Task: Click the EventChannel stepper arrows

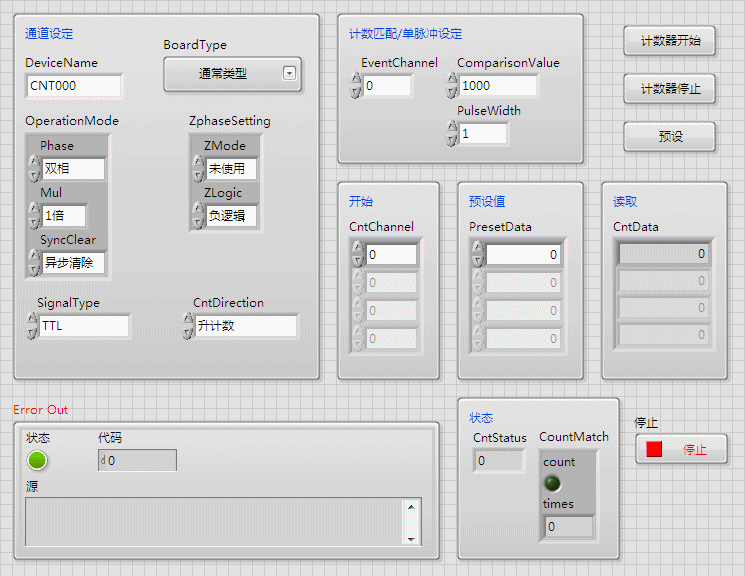Action: tap(356, 86)
